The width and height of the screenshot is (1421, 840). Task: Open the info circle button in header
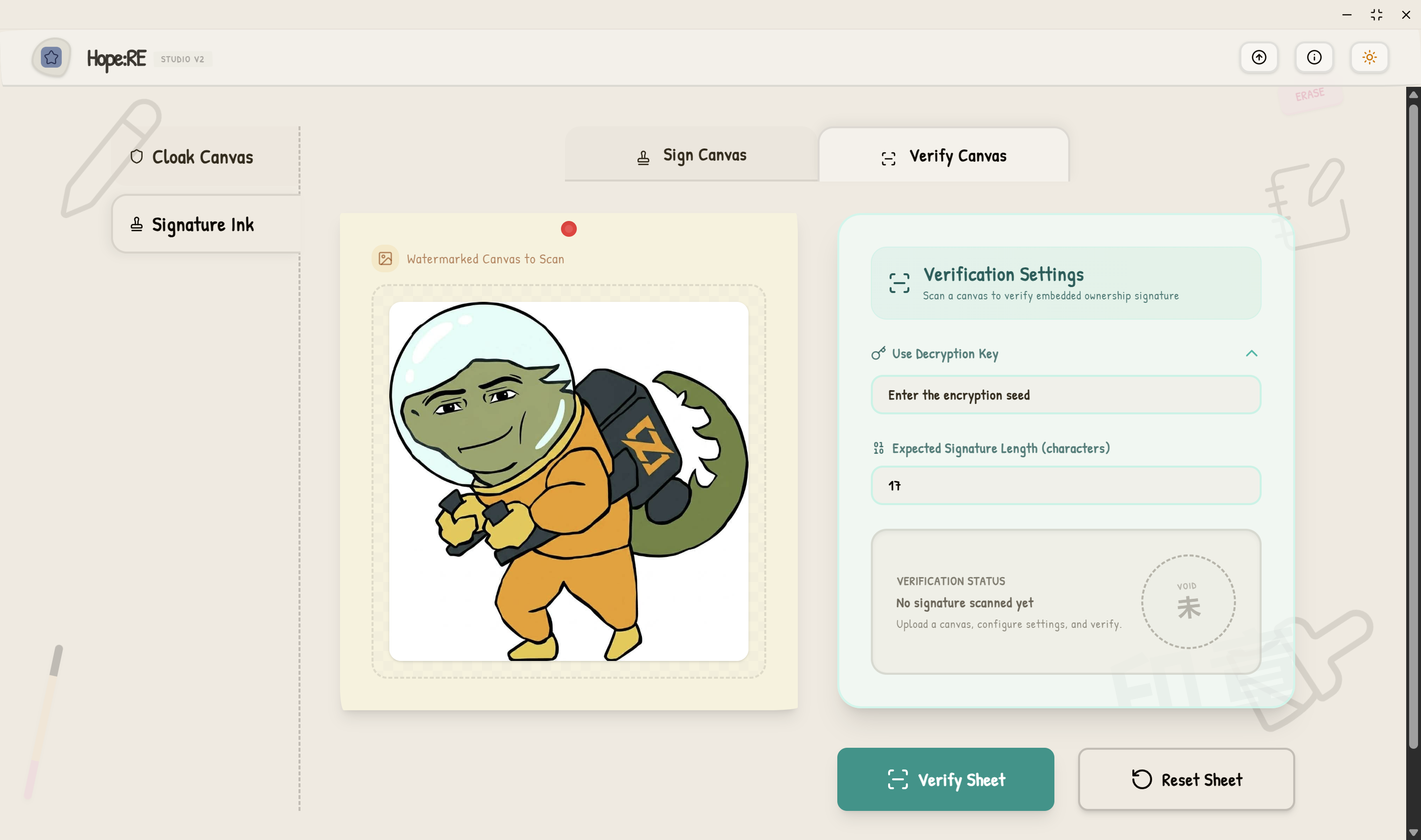coord(1314,57)
